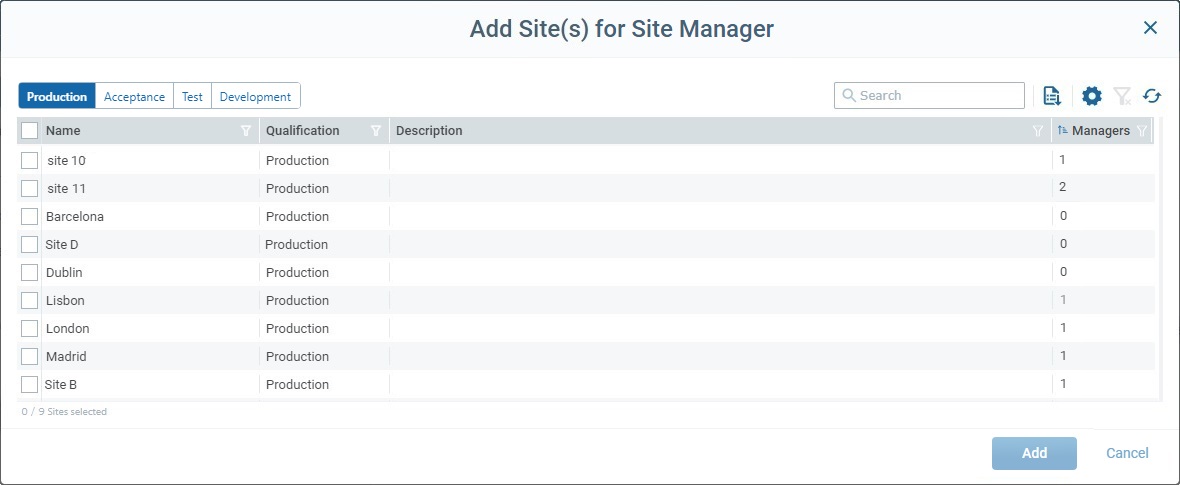Toggle the select-all checkbox in the header
This screenshot has height=486, width=1180.
coord(29,131)
